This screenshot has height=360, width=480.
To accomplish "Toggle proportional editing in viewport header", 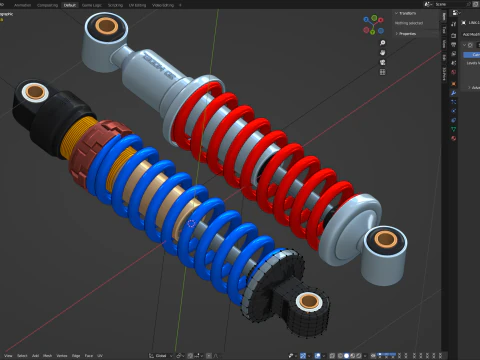I will 209,356.
